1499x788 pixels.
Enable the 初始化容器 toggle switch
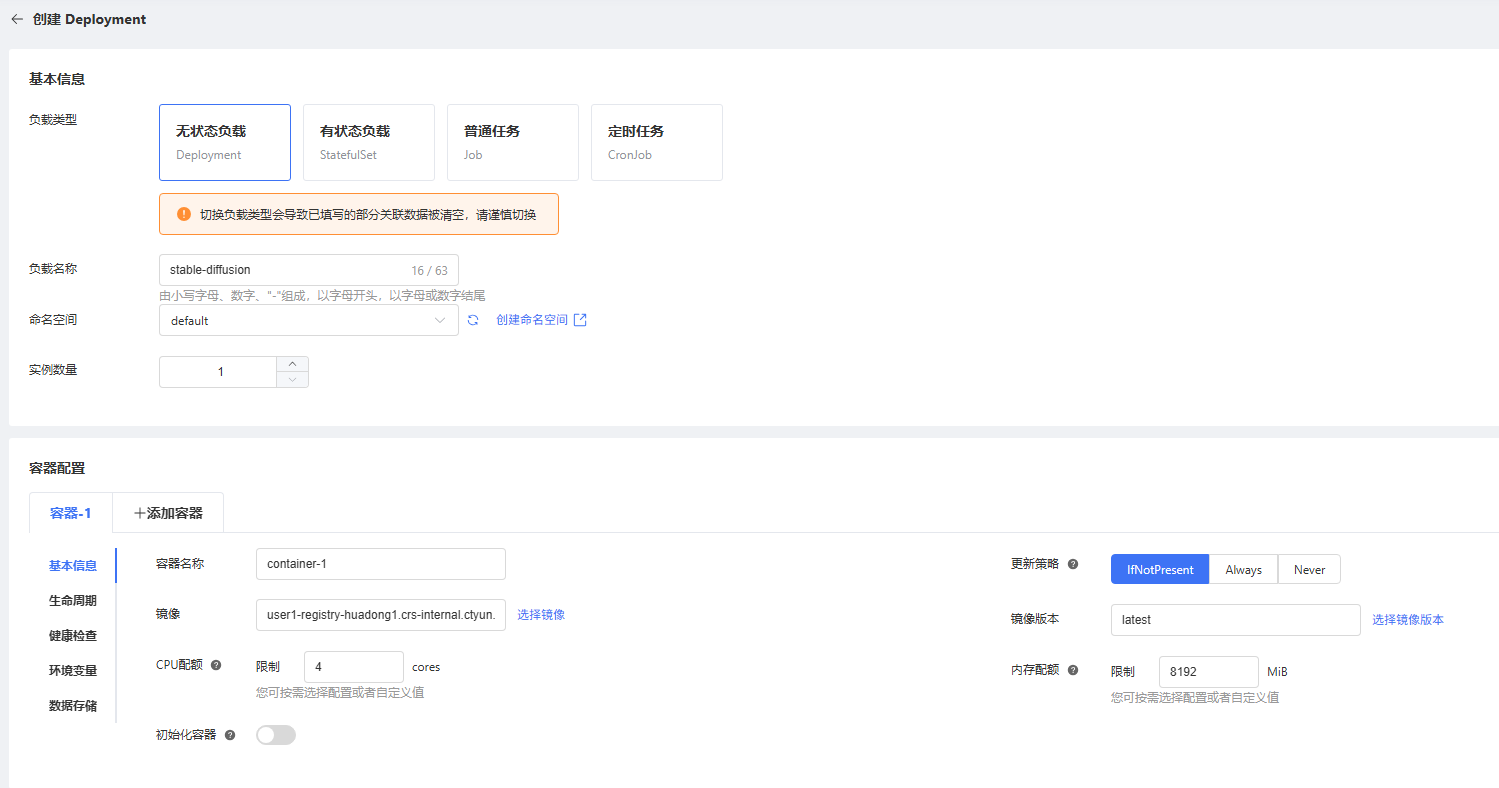click(276, 735)
